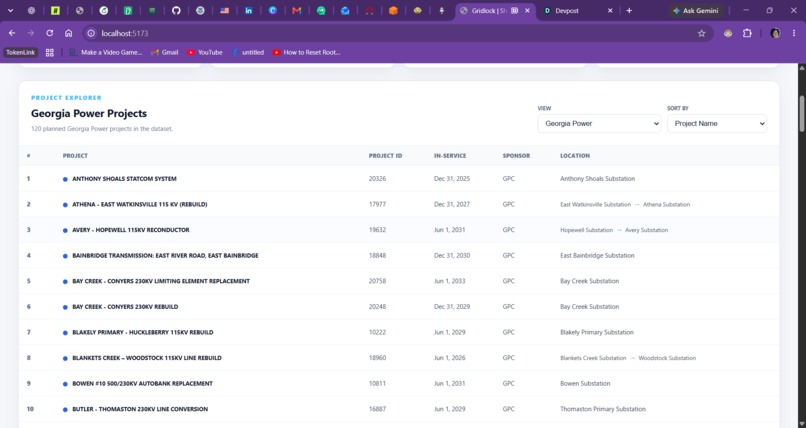Screen dimensions: 806x428
Task: Open the pinned US flag tab
Action: (225, 10)
